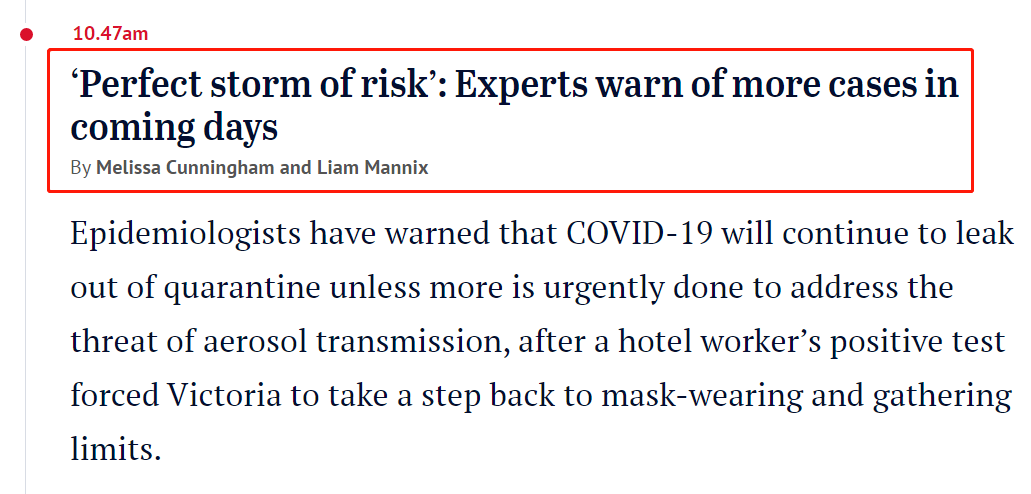The height and width of the screenshot is (494, 1031).
Task: View author Melissa Cunningham's profile
Action: click(x=187, y=168)
